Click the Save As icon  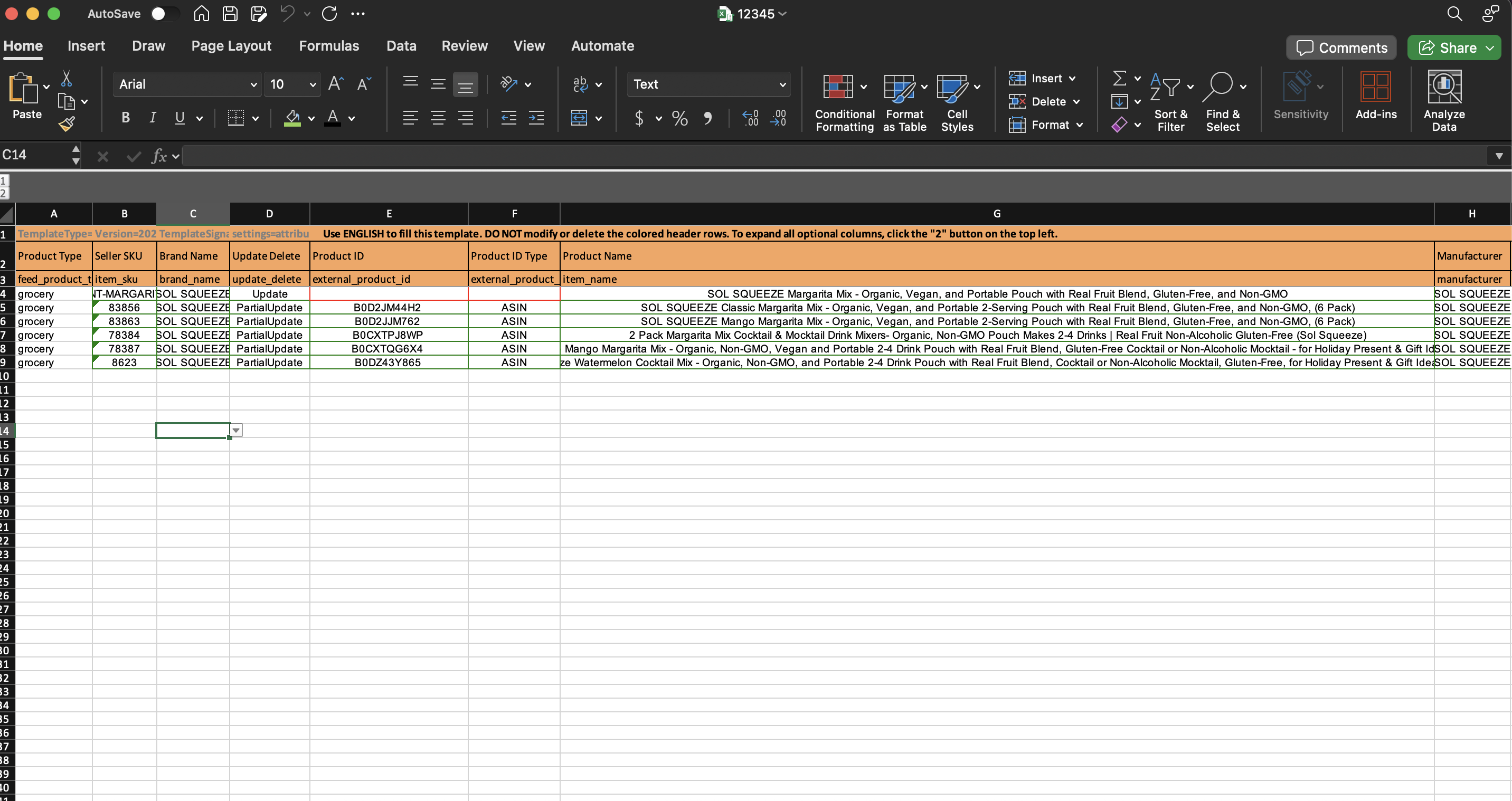(259, 14)
